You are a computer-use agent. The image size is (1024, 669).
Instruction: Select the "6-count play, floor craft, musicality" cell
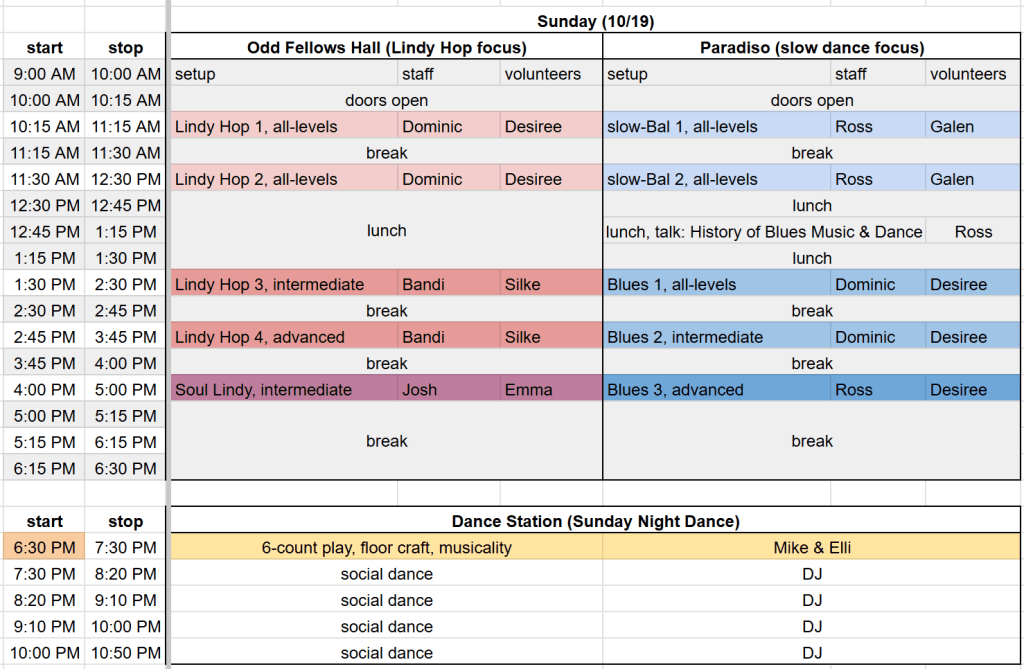(x=386, y=547)
